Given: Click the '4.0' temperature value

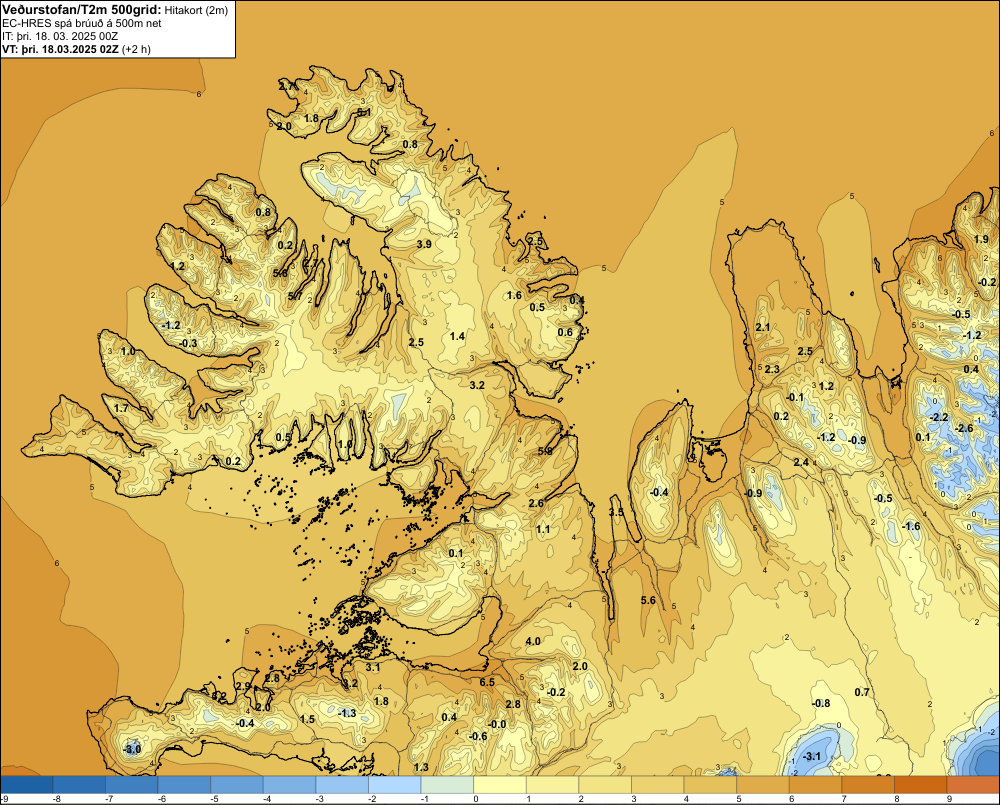Looking at the screenshot, I should (x=533, y=641).
